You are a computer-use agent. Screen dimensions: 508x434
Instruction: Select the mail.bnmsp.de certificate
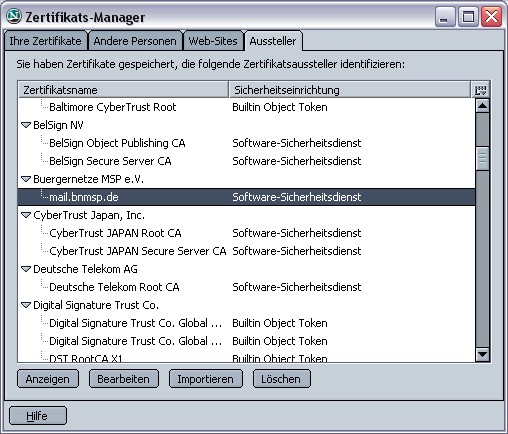pyautogui.click(x=246, y=197)
